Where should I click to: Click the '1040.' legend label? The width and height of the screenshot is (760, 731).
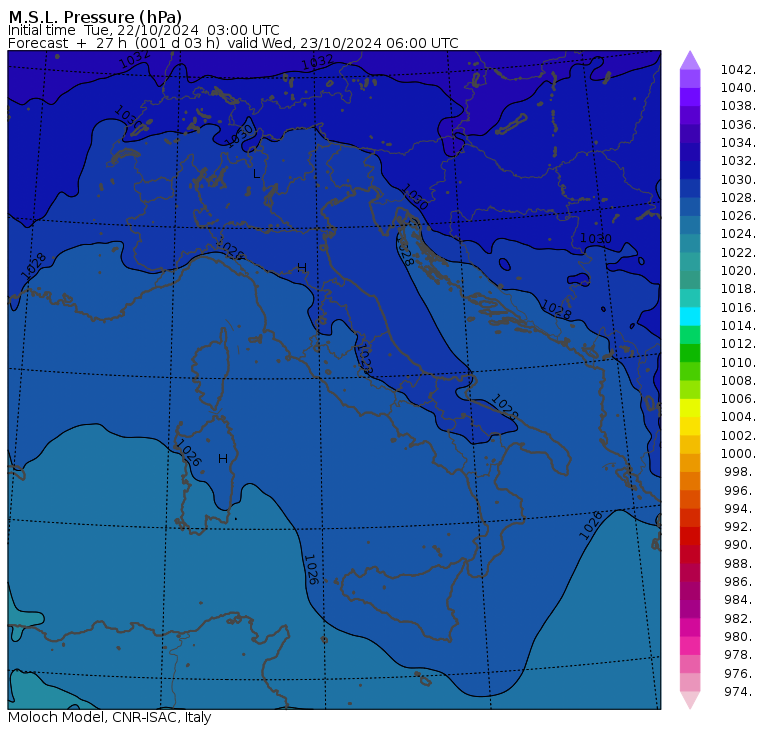click(x=738, y=88)
